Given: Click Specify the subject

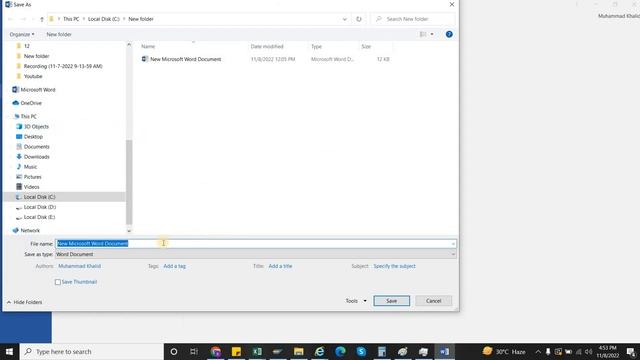Looking at the screenshot, I should (x=394, y=266).
